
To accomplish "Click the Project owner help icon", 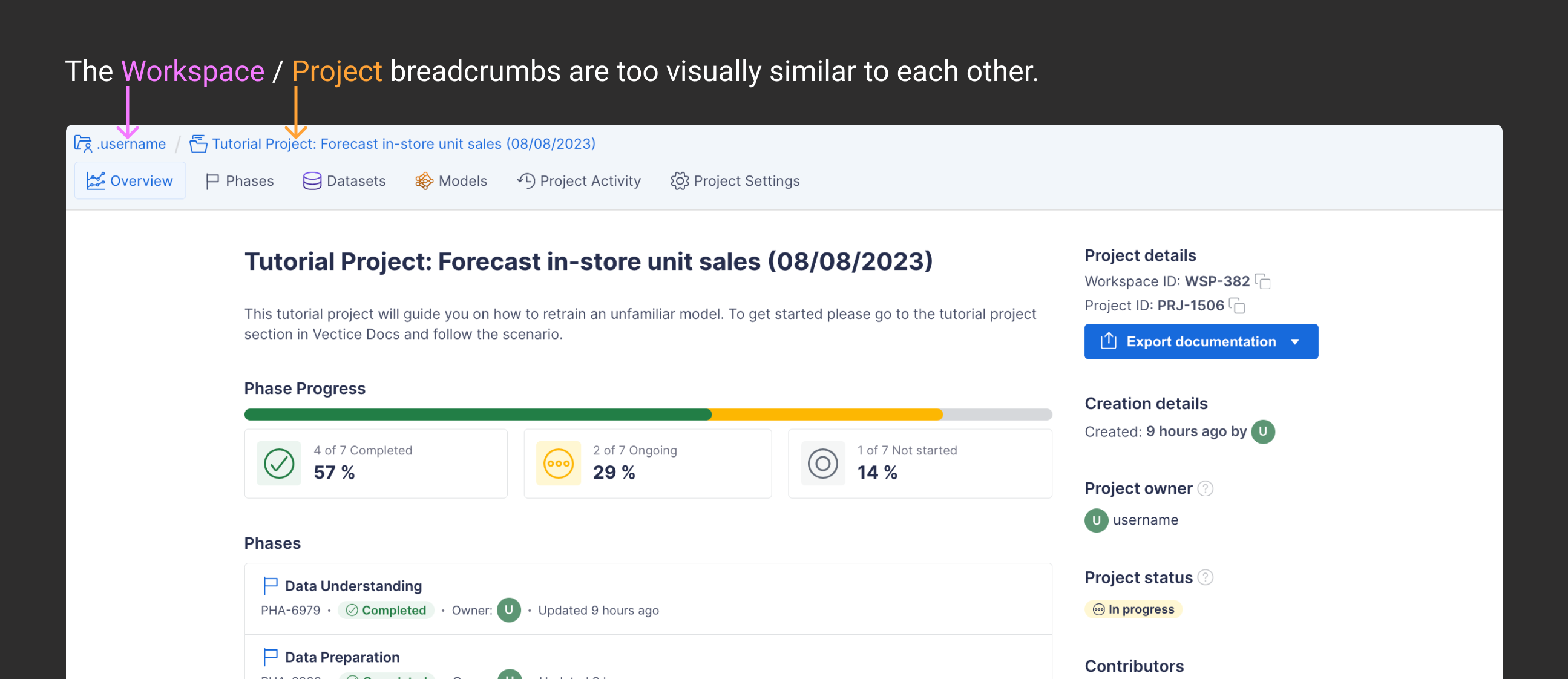I will [1206, 488].
